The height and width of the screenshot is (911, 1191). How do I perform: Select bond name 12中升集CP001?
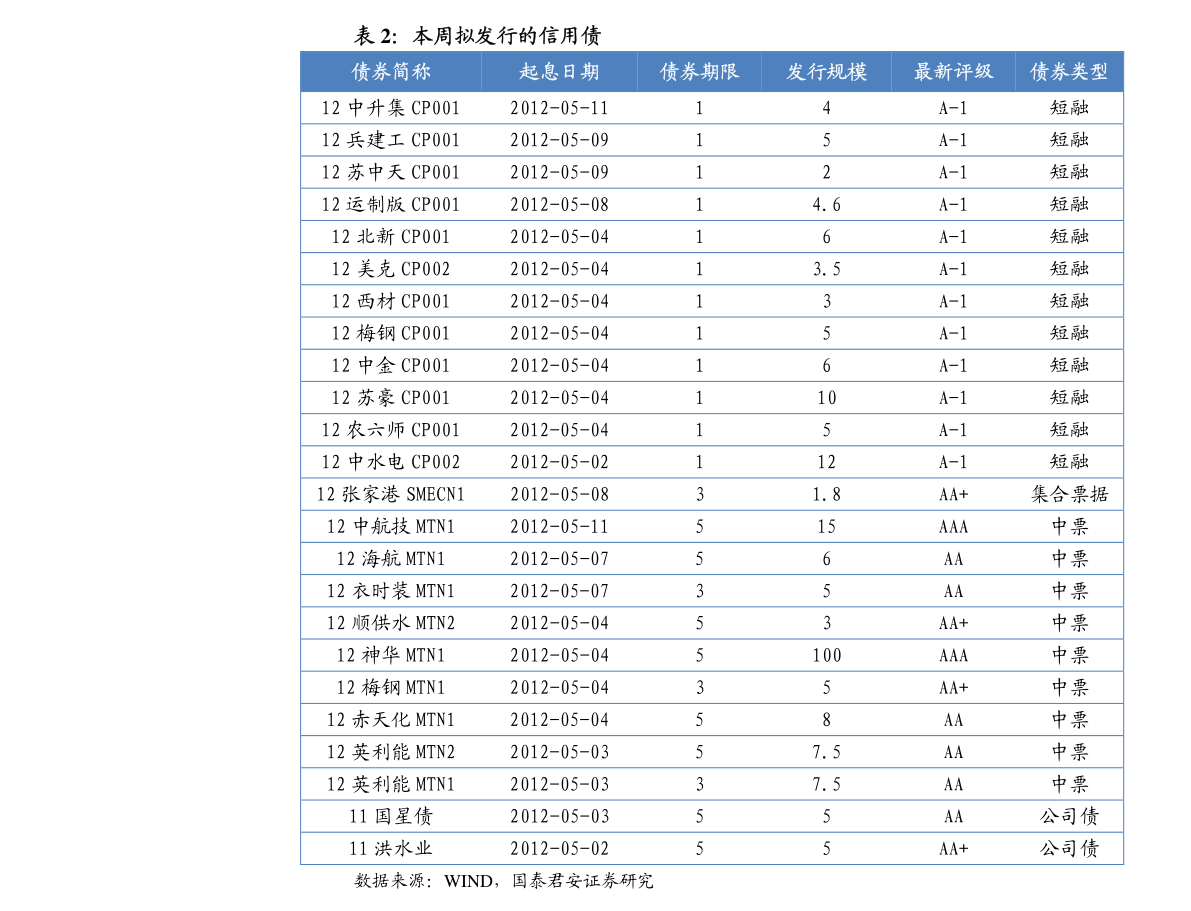[x=391, y=108]
